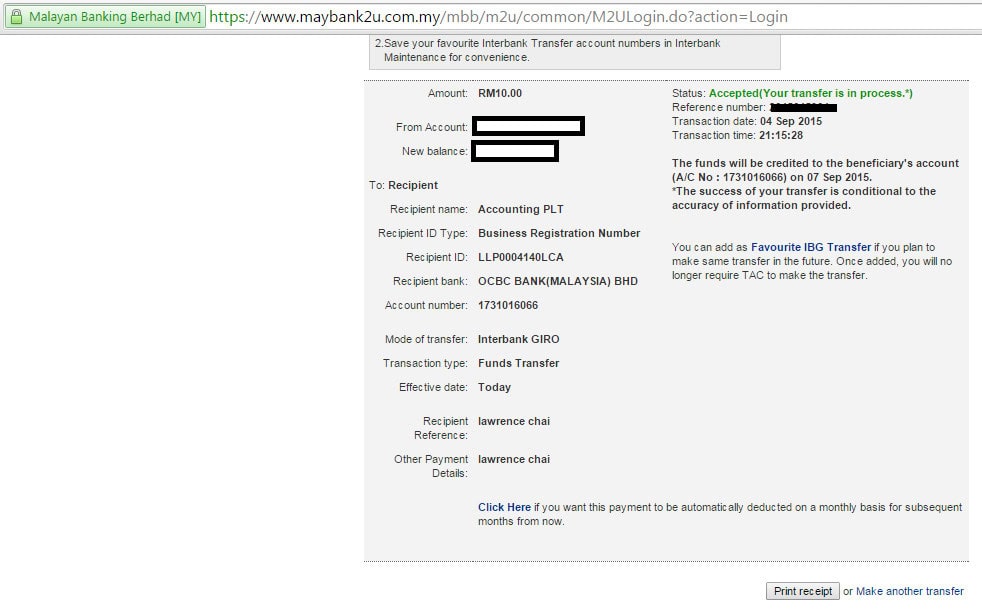Click the Print receipt button
Viewport: 982px width, 610px height.
tap(802, 591)
